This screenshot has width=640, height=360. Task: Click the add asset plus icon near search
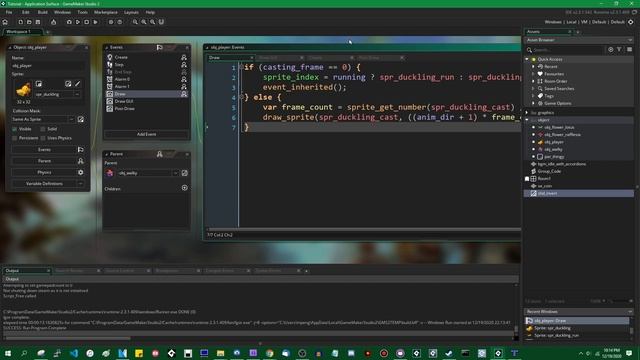click(x=611, y=49)
